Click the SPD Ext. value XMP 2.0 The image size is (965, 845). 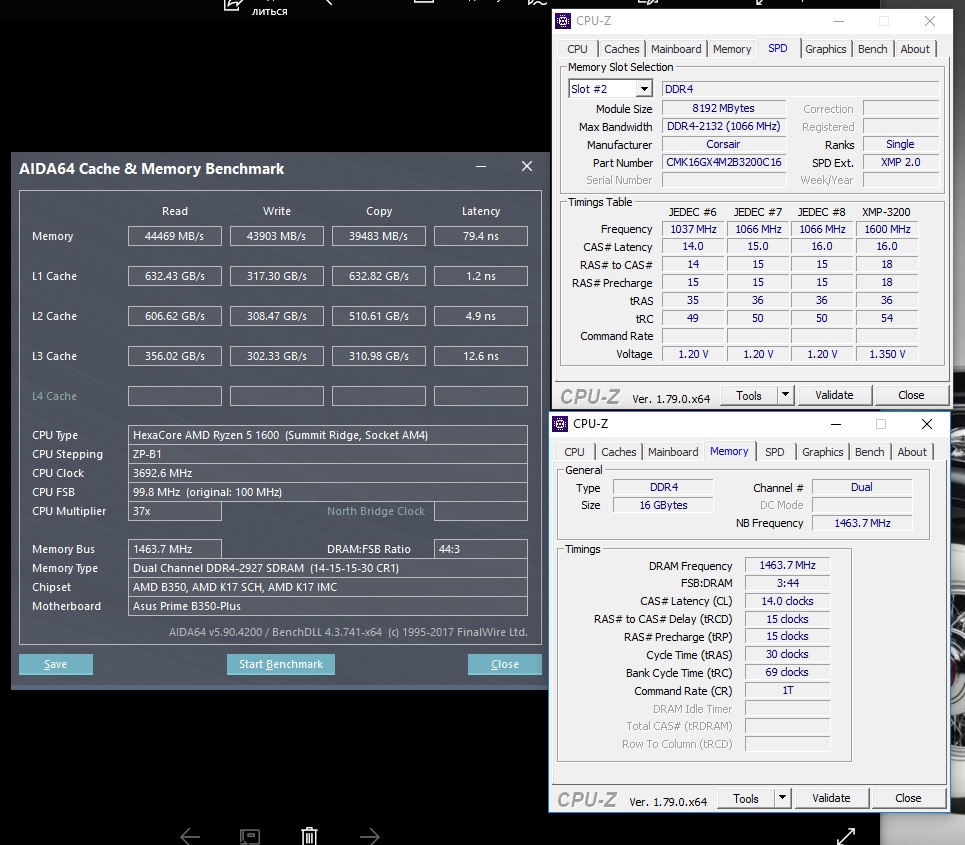click(900, 162)
